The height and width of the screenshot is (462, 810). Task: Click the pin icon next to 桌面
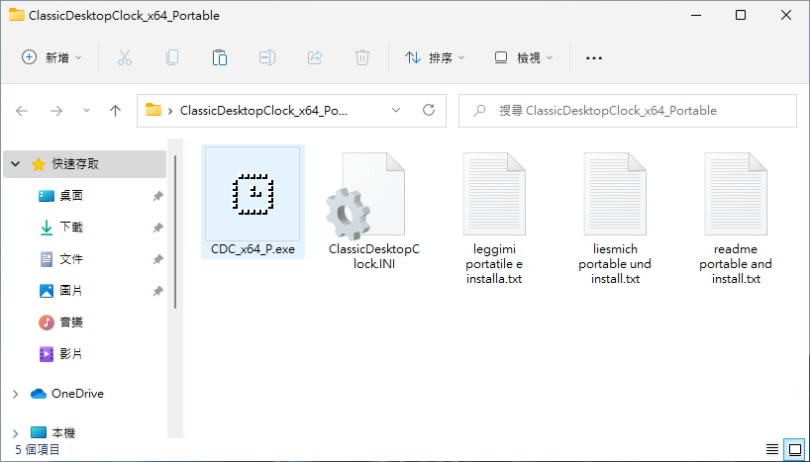(158, 196)
